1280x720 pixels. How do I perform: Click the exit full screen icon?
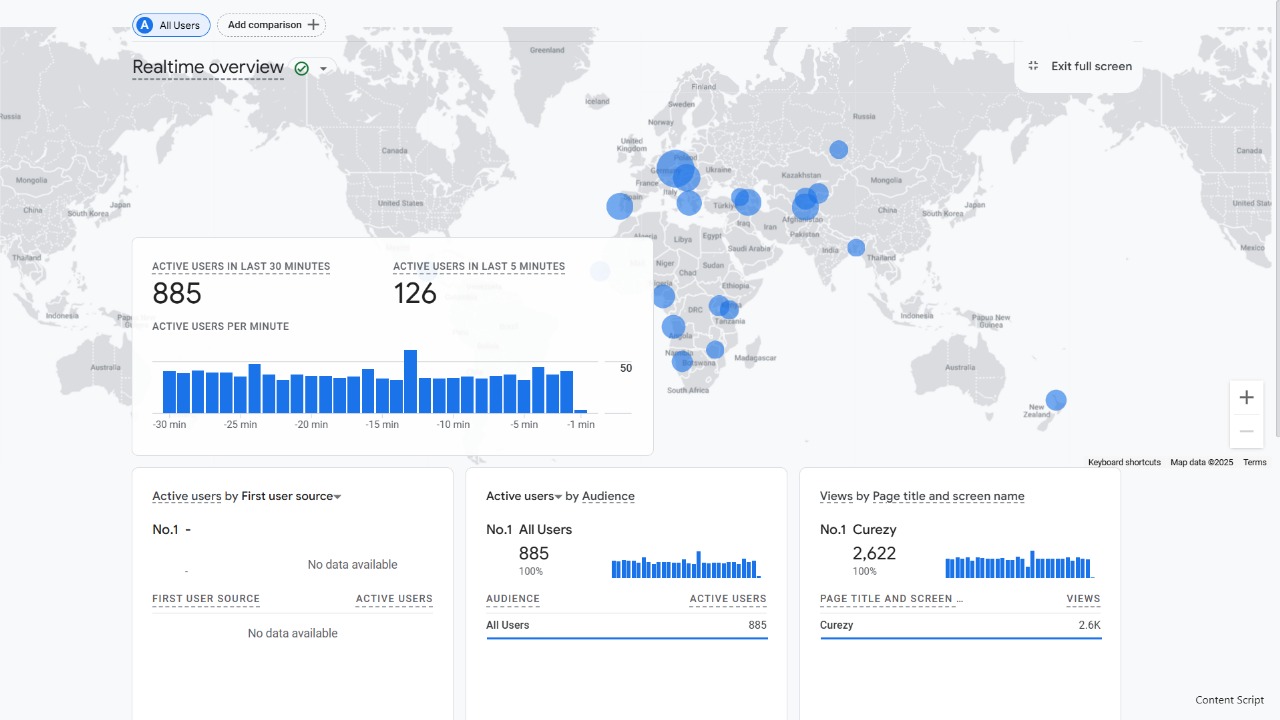click(1034, 66)
